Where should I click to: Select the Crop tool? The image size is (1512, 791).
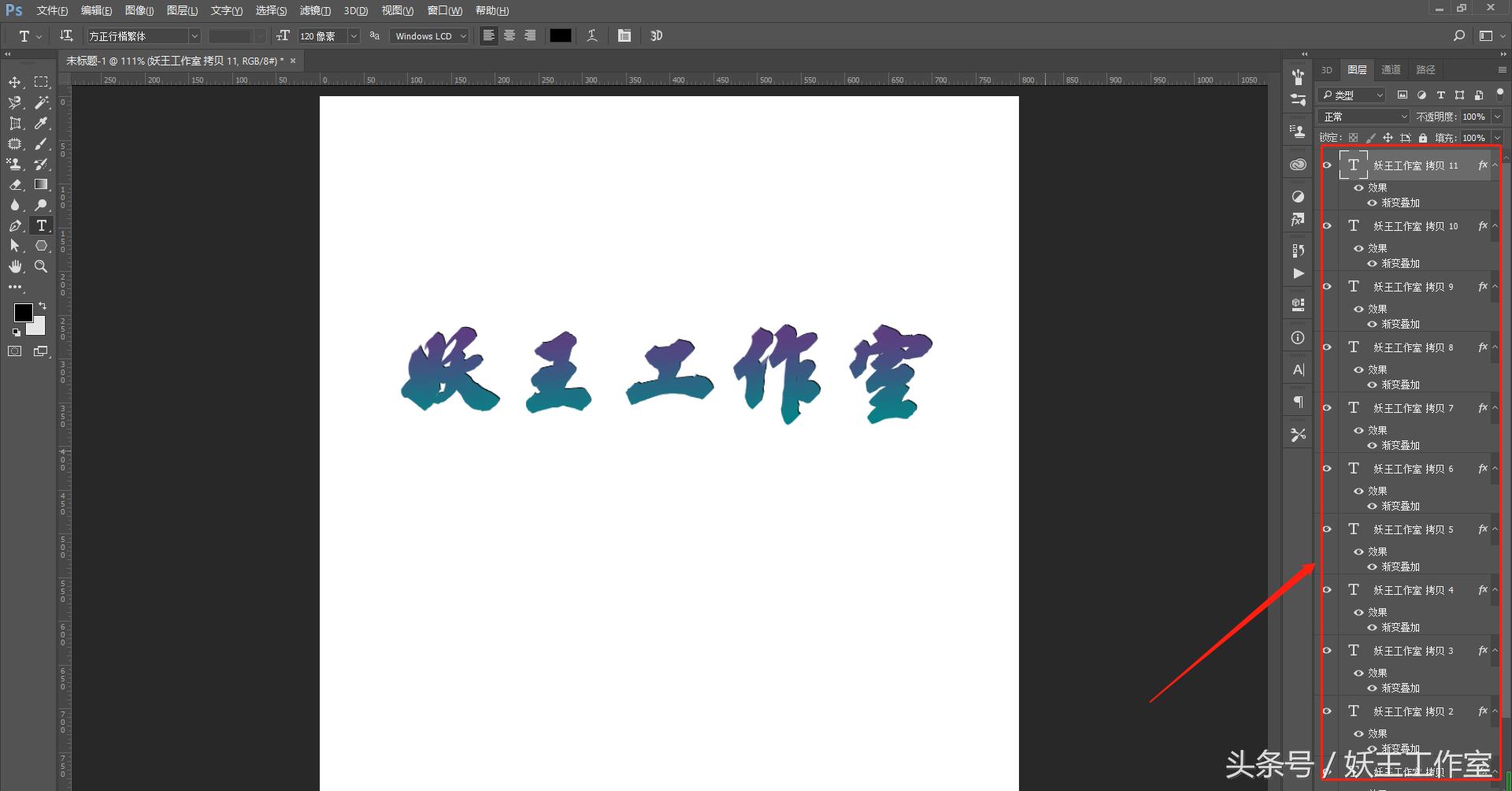click(x=15, y=123)
